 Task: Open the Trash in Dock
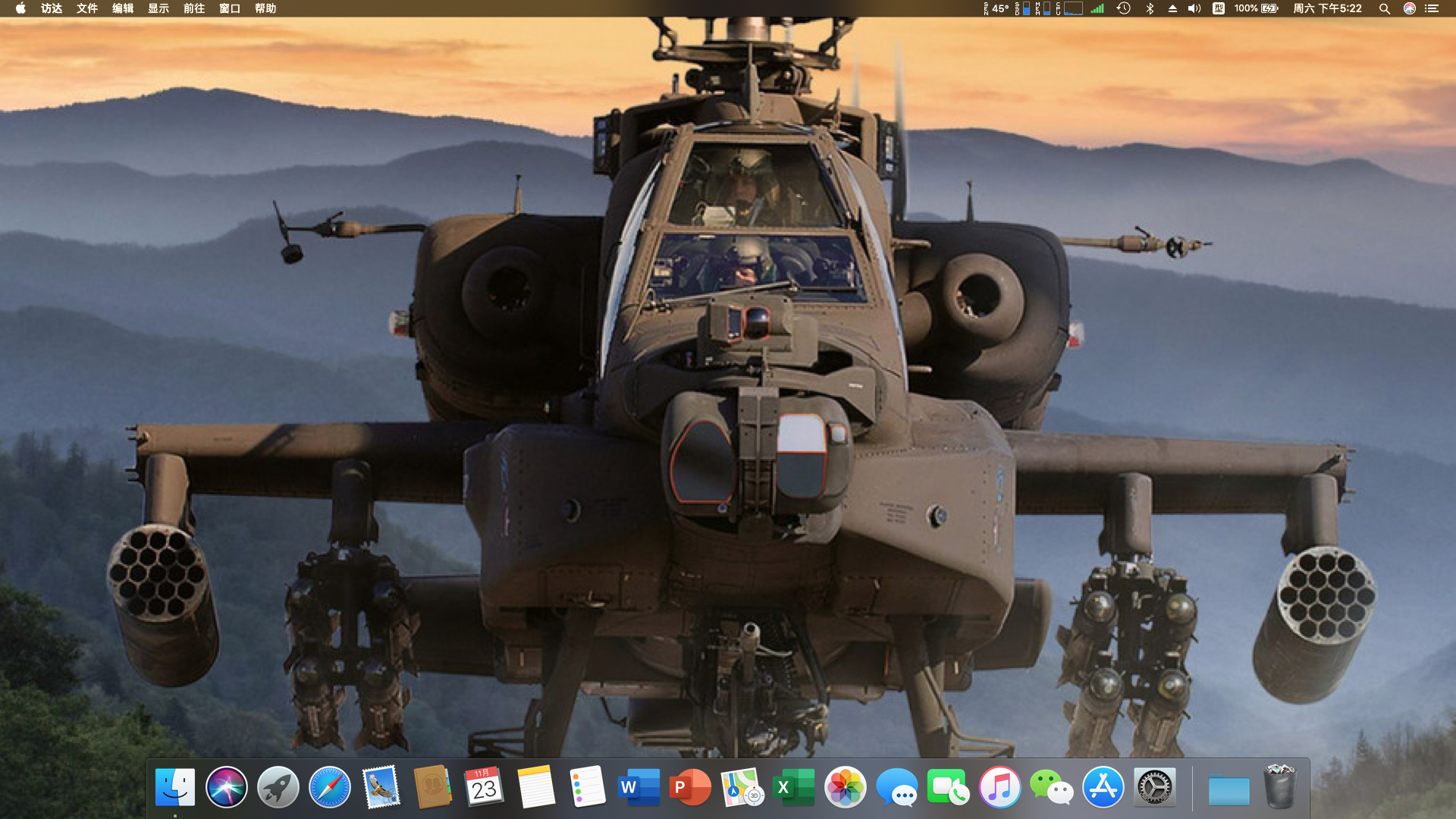pos(1280,787)
